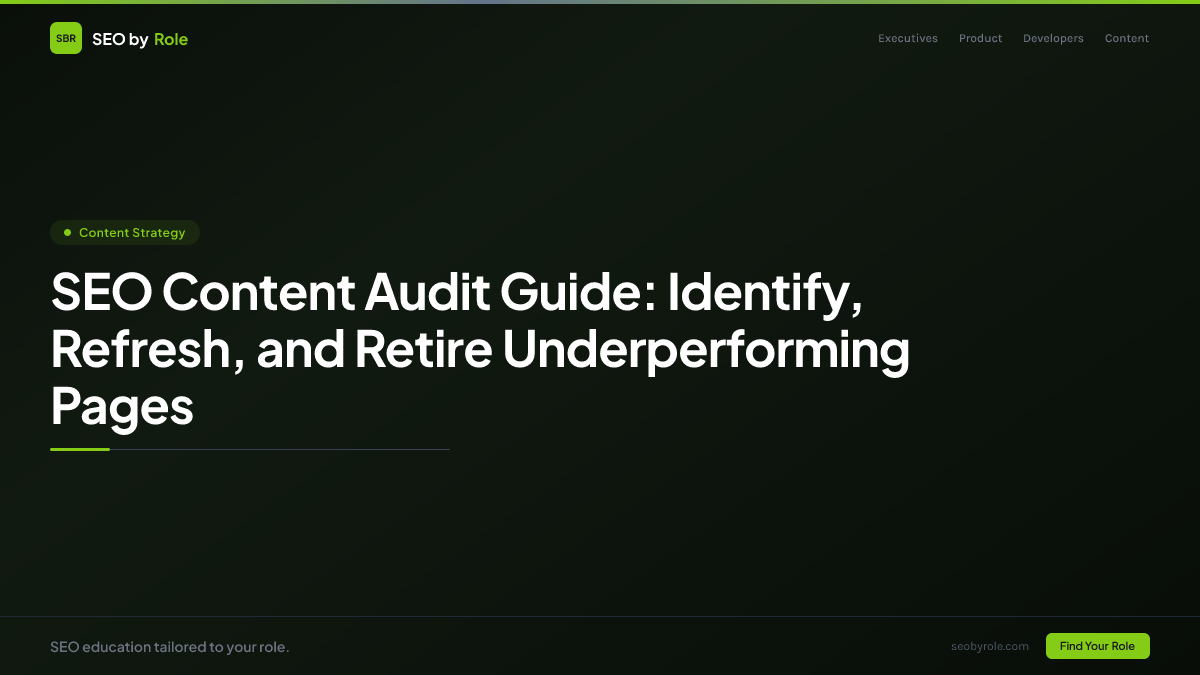Click the Content Strategy badge label text
This screenshot has width=1200, height=675.
click(x=133, y=232)
